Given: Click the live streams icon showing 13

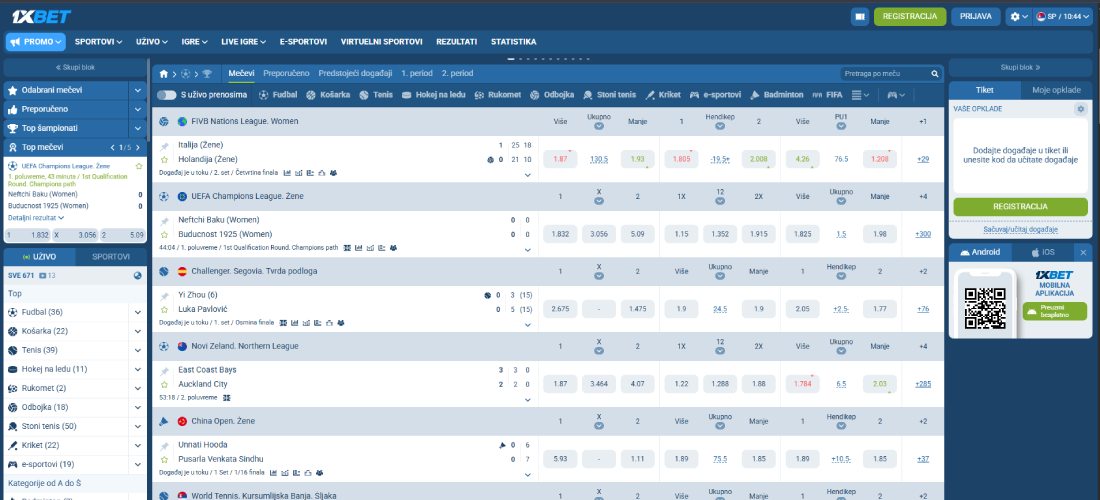Looking at the screenshot, I should point(48,276).
